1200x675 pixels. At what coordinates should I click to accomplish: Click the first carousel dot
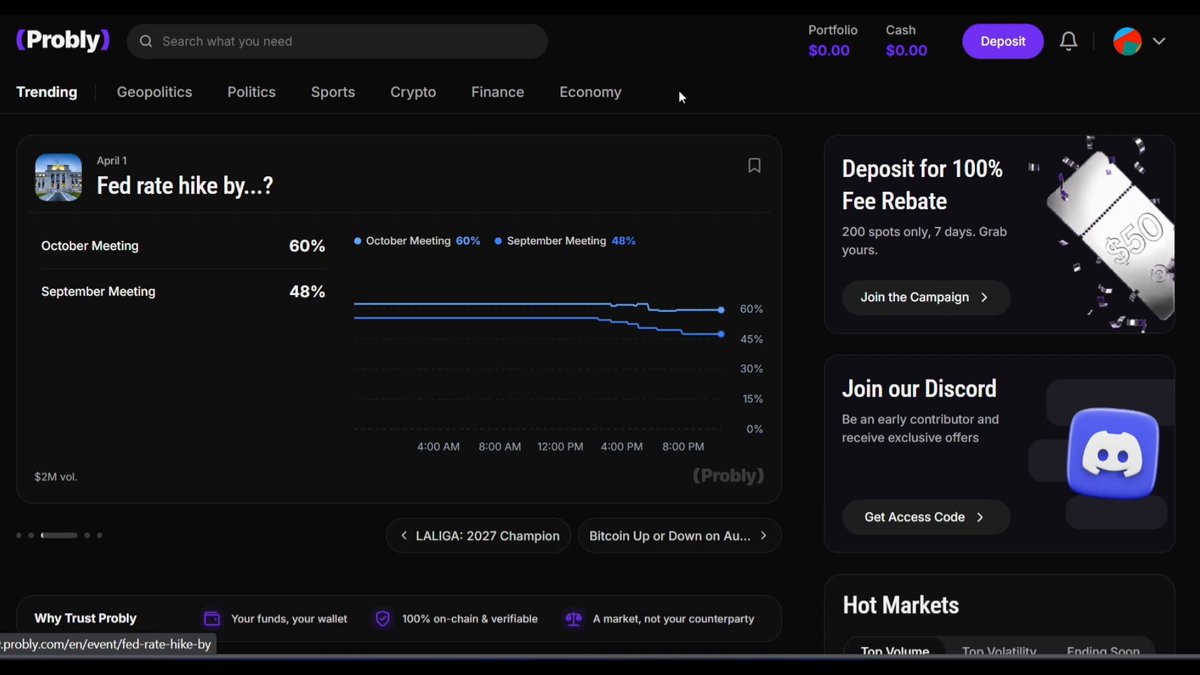tap(19, 535)
